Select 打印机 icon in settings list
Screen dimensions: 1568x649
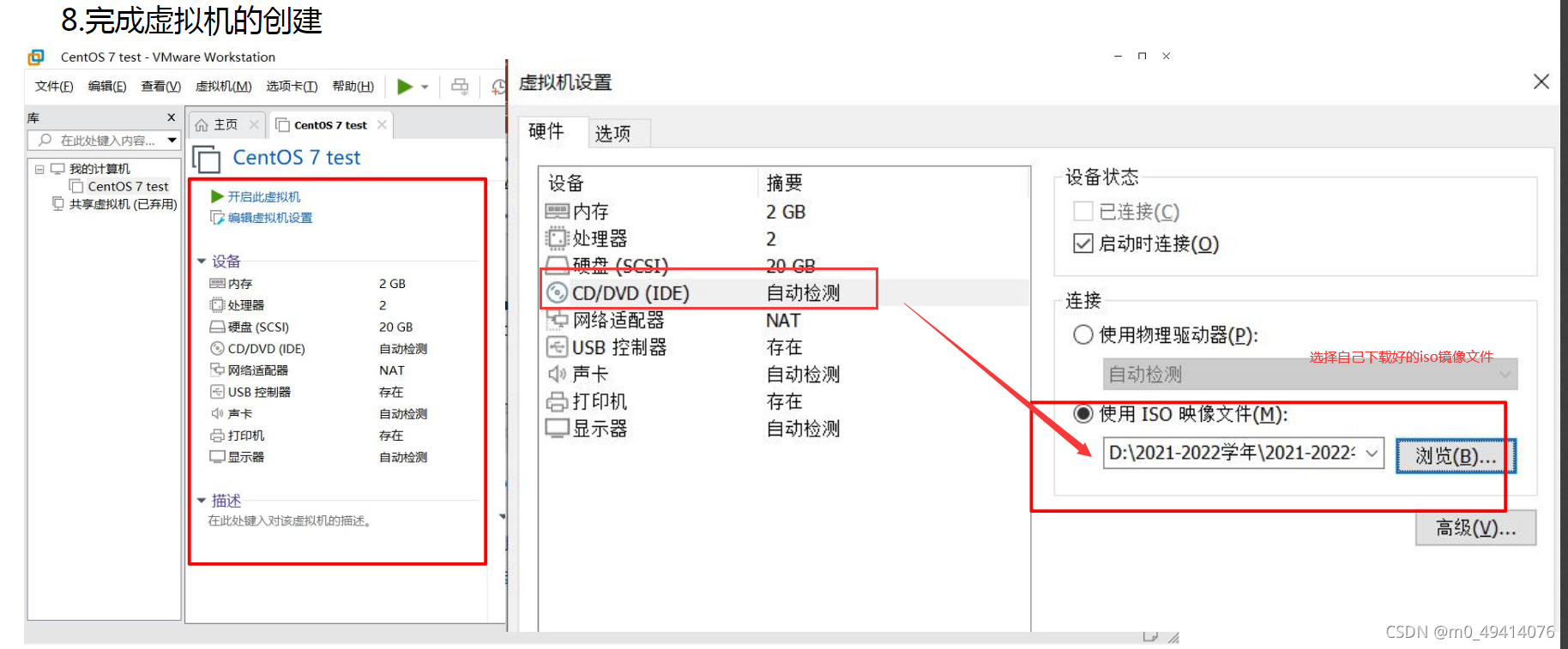click(558, 401)
